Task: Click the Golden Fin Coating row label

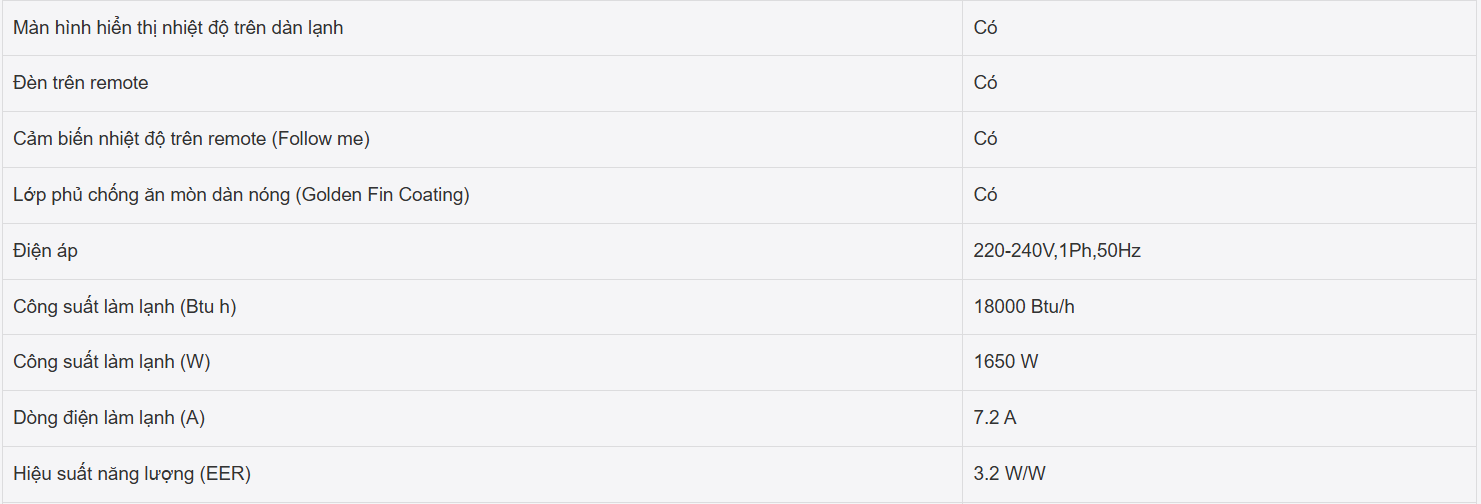Action: coord(241,195)
